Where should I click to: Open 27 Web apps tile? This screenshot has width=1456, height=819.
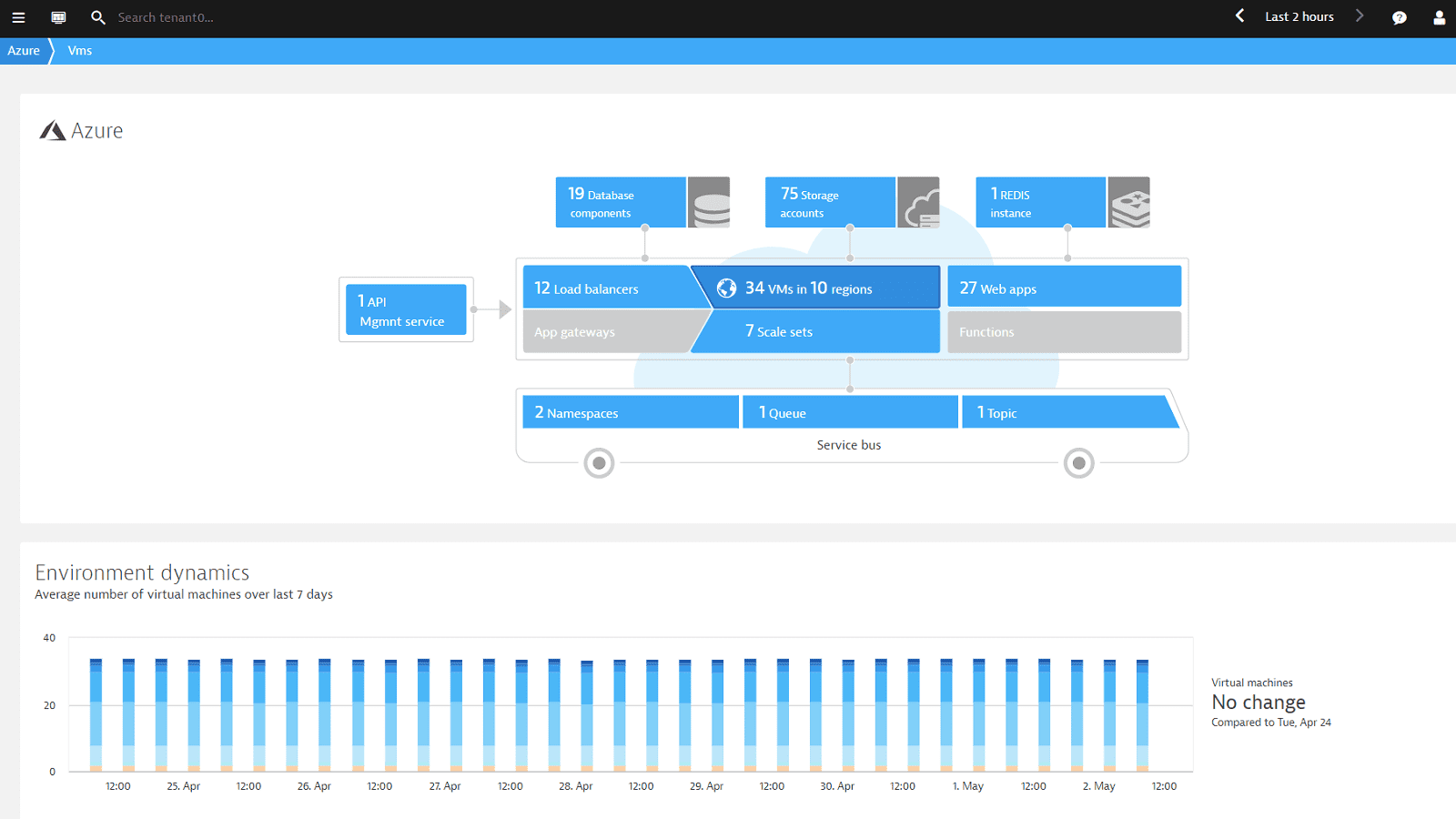point(1065,287)
